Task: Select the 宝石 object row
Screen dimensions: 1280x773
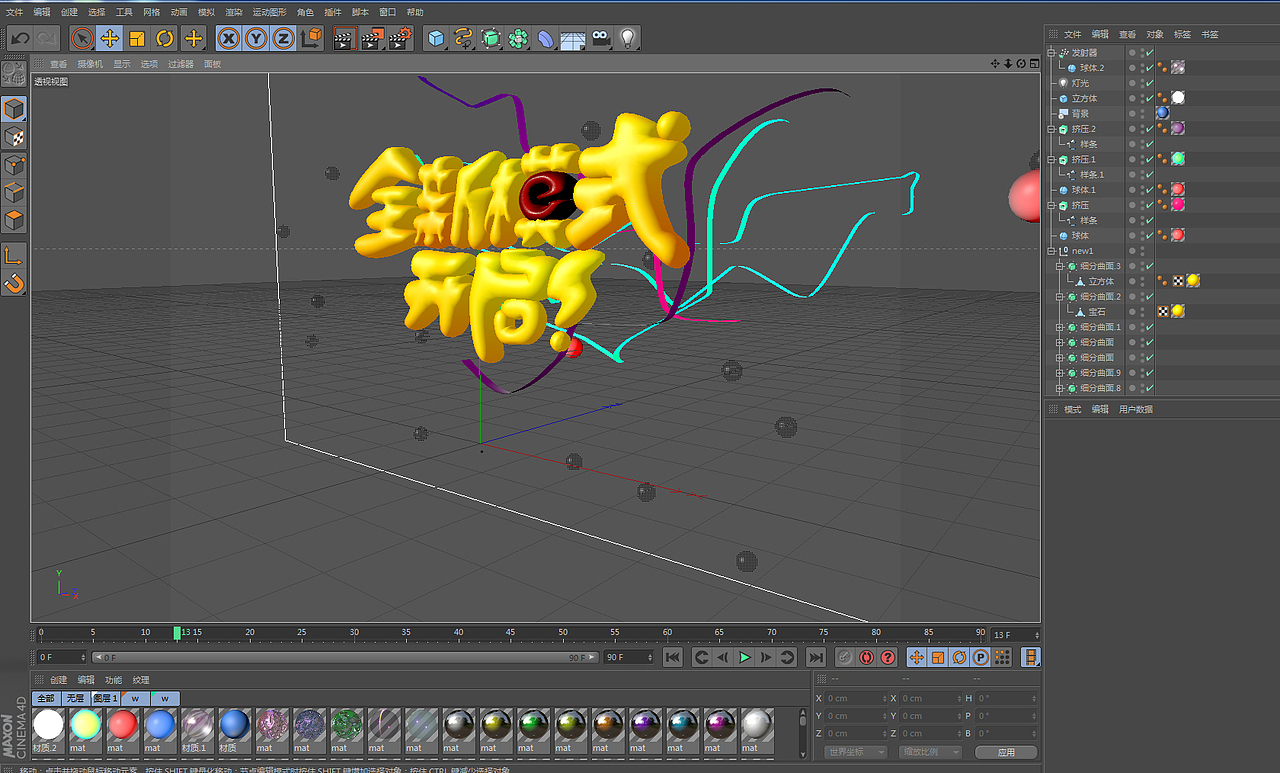Action: click(x=1097, y=312)
